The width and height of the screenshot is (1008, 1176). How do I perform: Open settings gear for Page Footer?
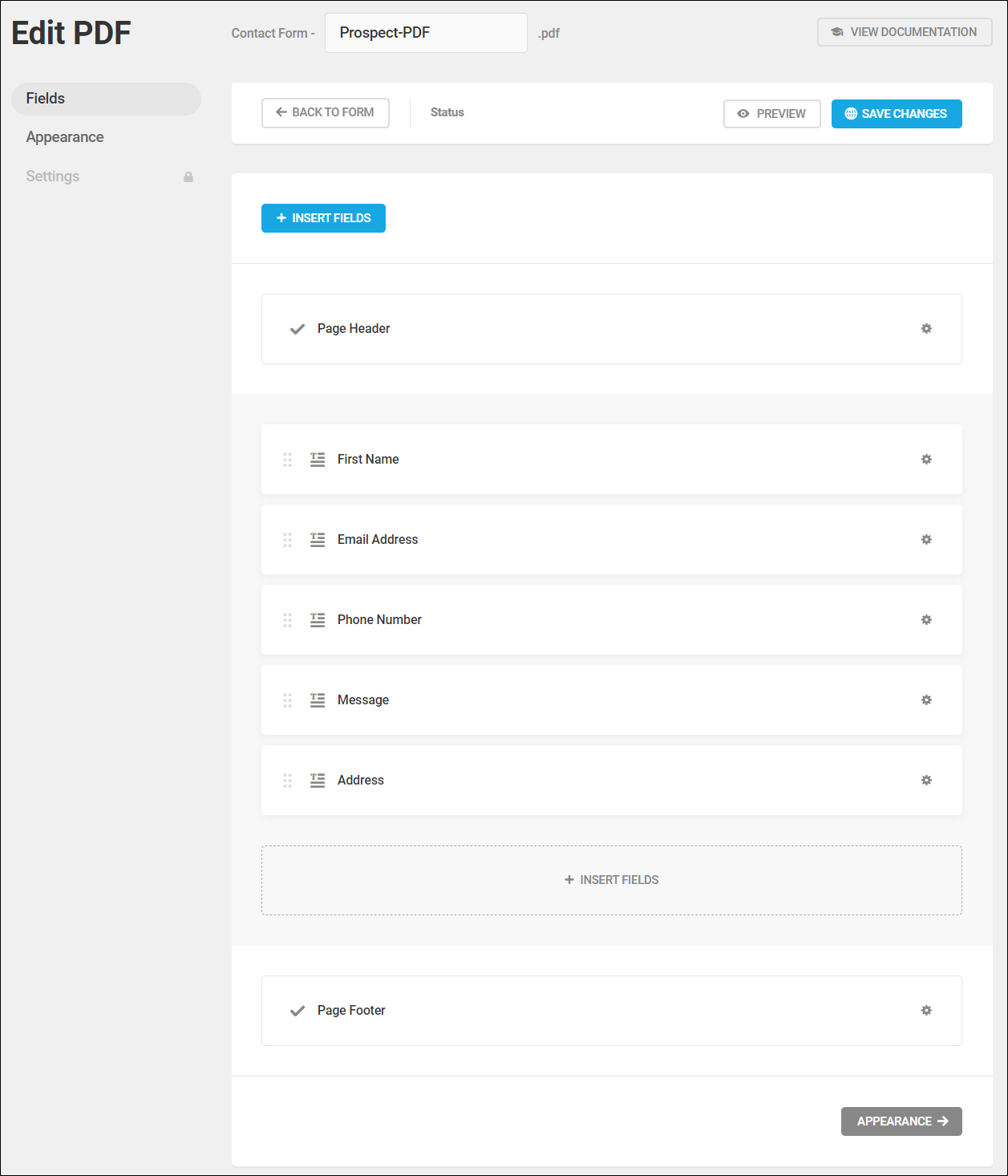click(926, 1011)
